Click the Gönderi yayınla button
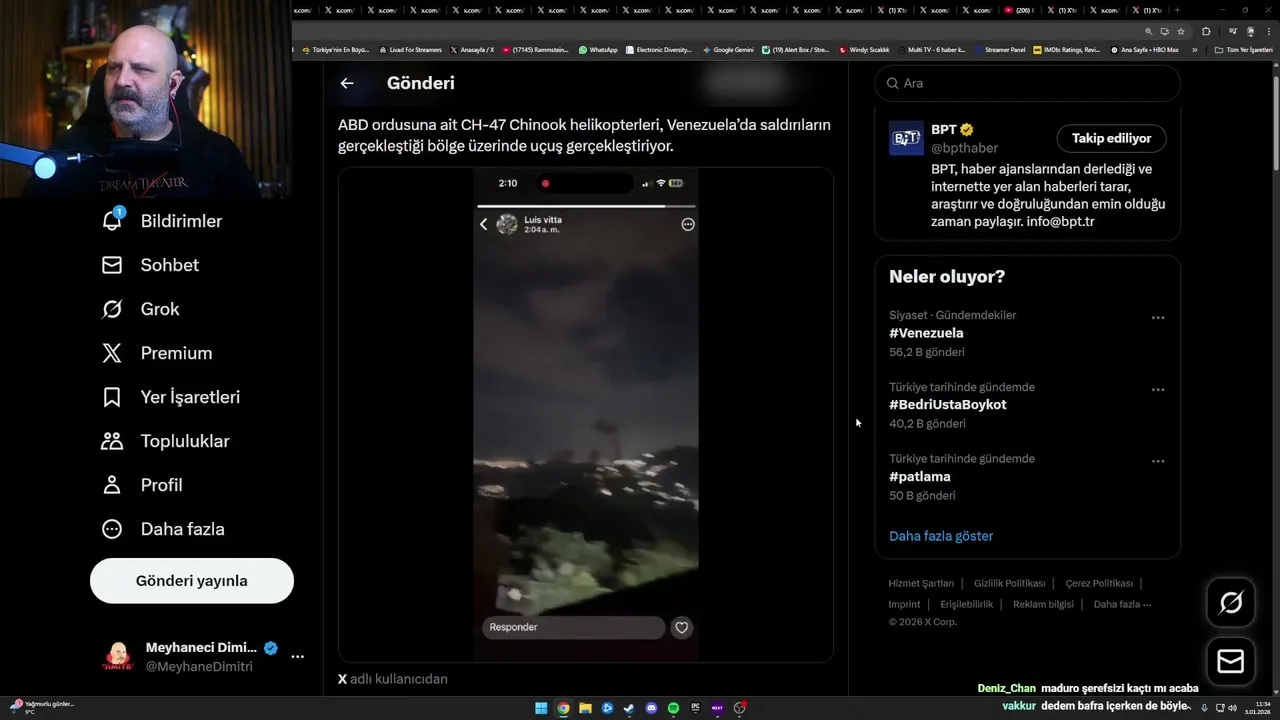The image size is (1280, 720). pos(192,581)
